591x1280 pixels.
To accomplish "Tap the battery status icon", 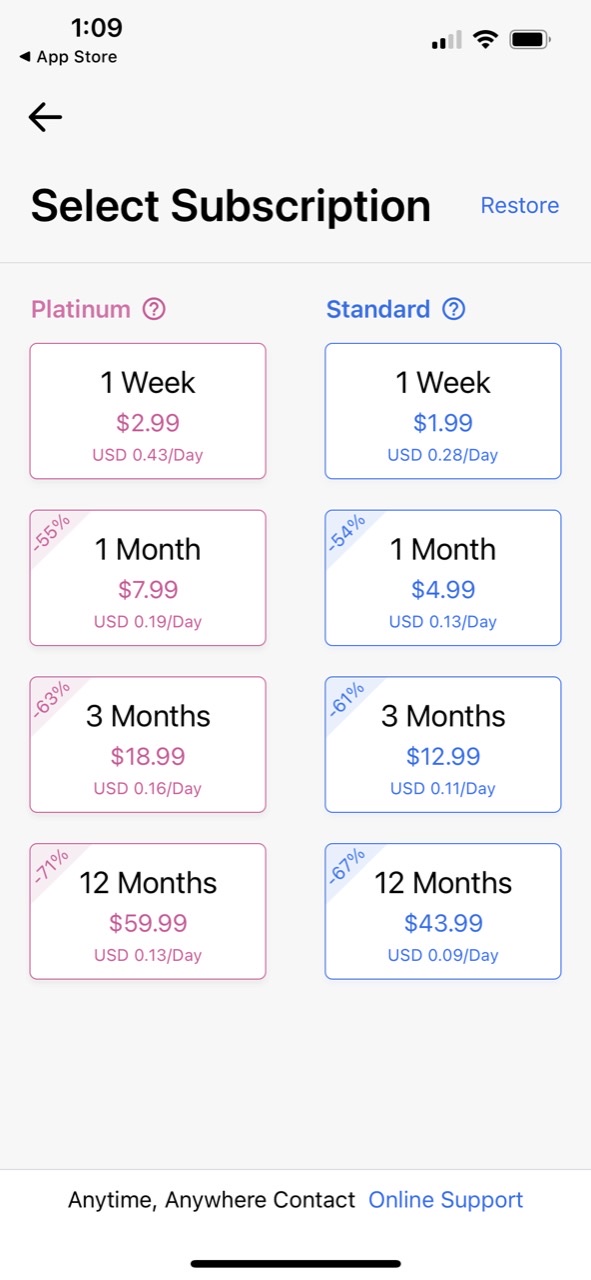I will [530, 39].
